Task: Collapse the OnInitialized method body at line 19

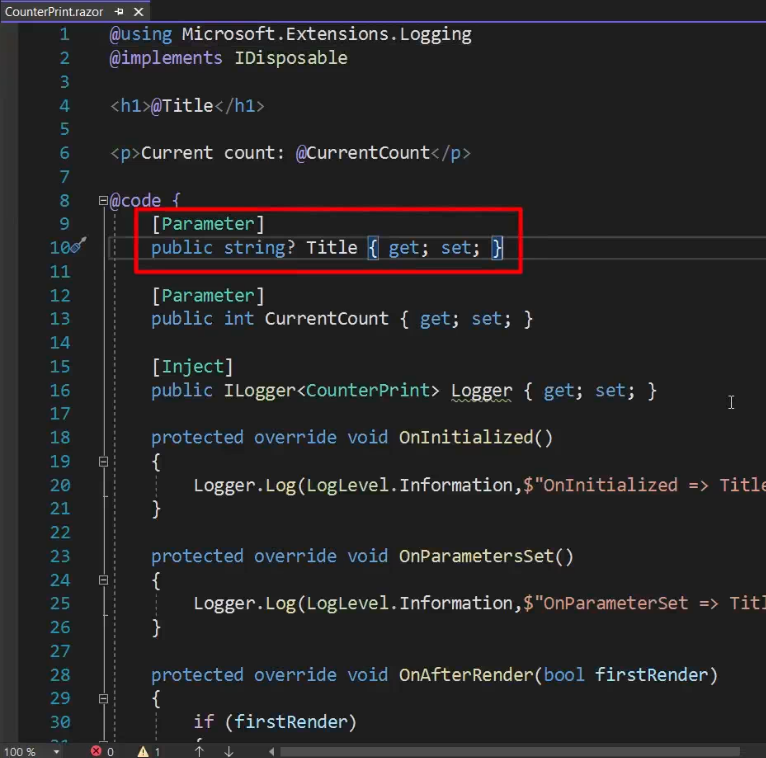Action: point(103,461)
